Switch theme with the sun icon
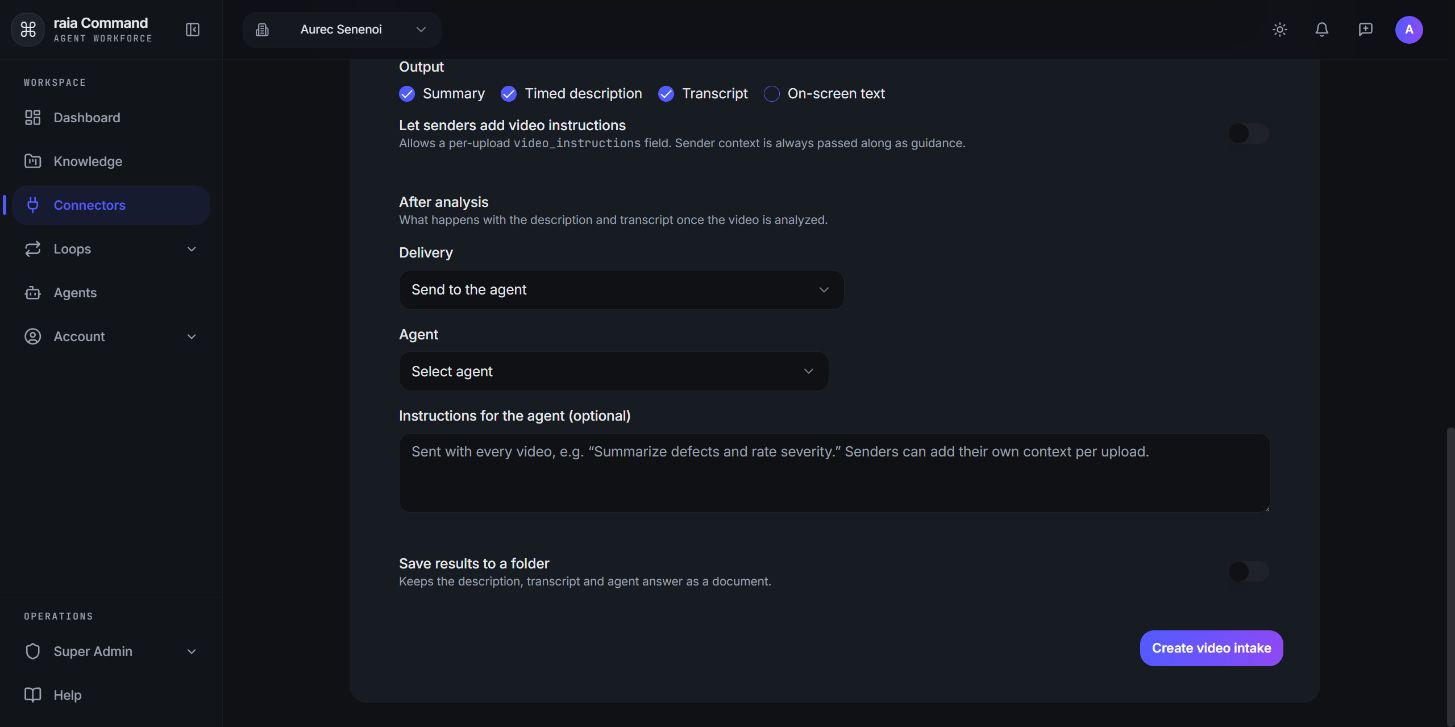Viewport: 1455px width, 727px height. pos(1280,30)
